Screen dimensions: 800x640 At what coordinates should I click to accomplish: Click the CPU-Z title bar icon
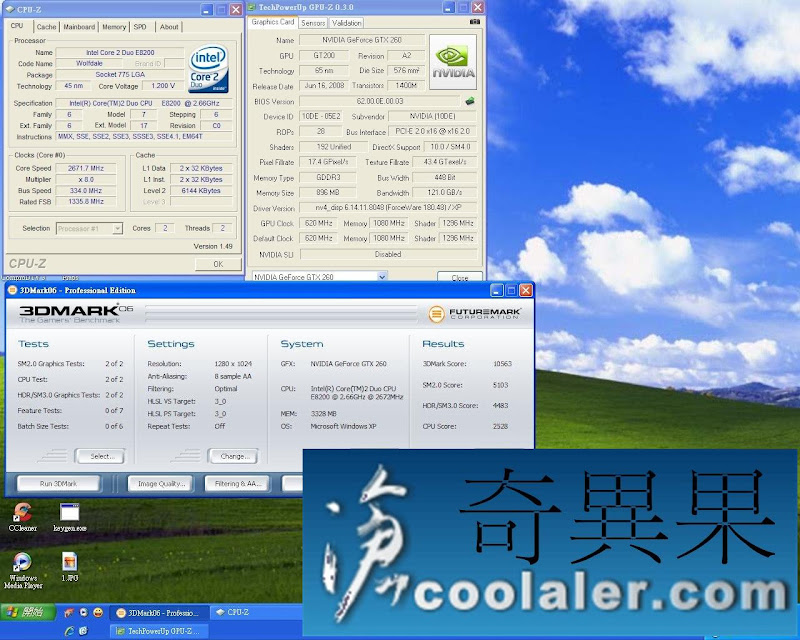[10, 9]
